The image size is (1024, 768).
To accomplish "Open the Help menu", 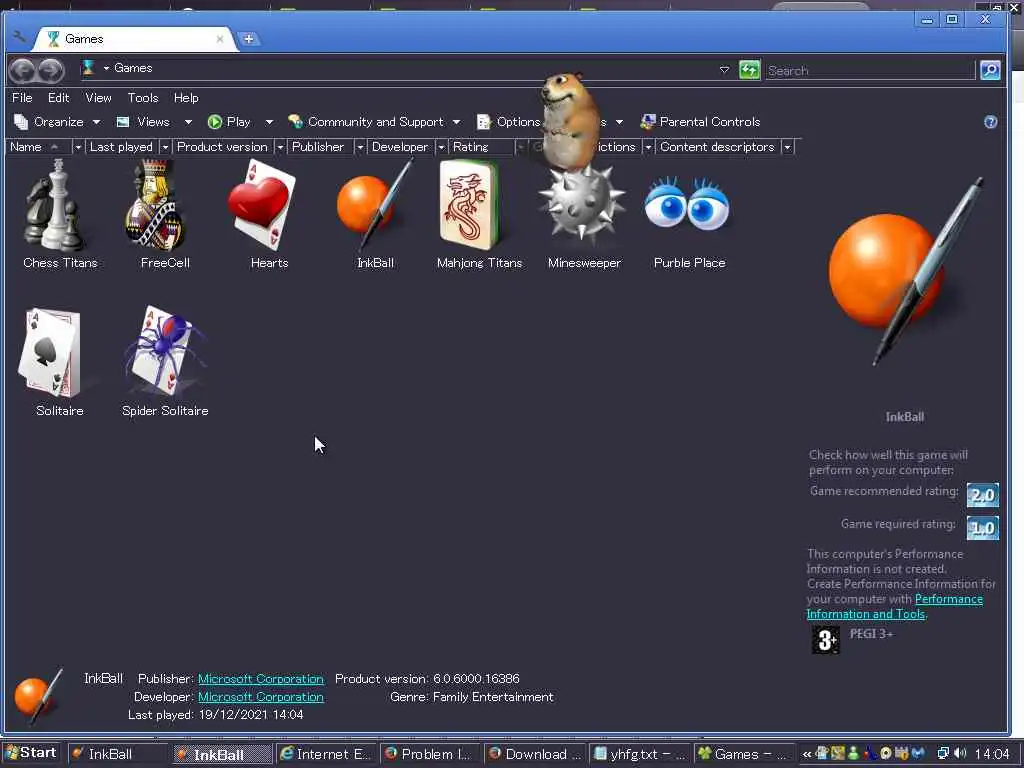I will tap(186, 98).
